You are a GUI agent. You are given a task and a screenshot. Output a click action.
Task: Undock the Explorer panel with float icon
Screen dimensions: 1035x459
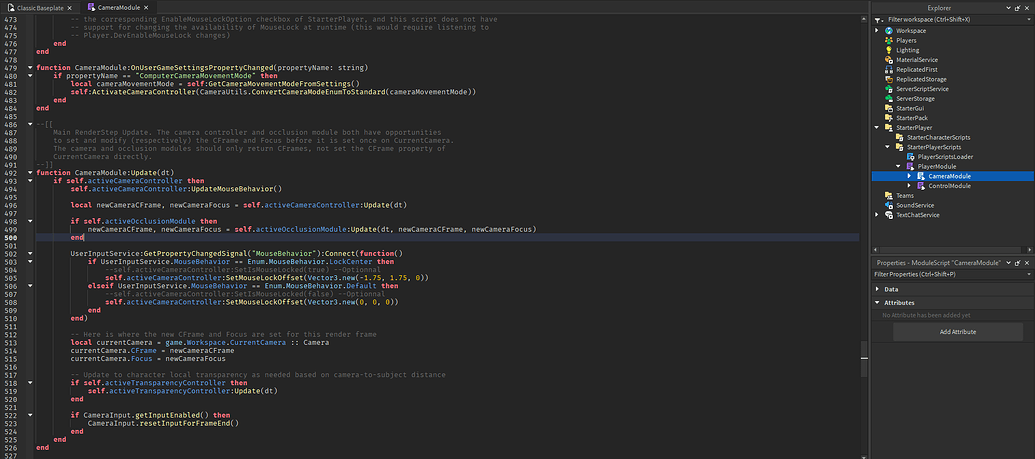point(1017,7)
